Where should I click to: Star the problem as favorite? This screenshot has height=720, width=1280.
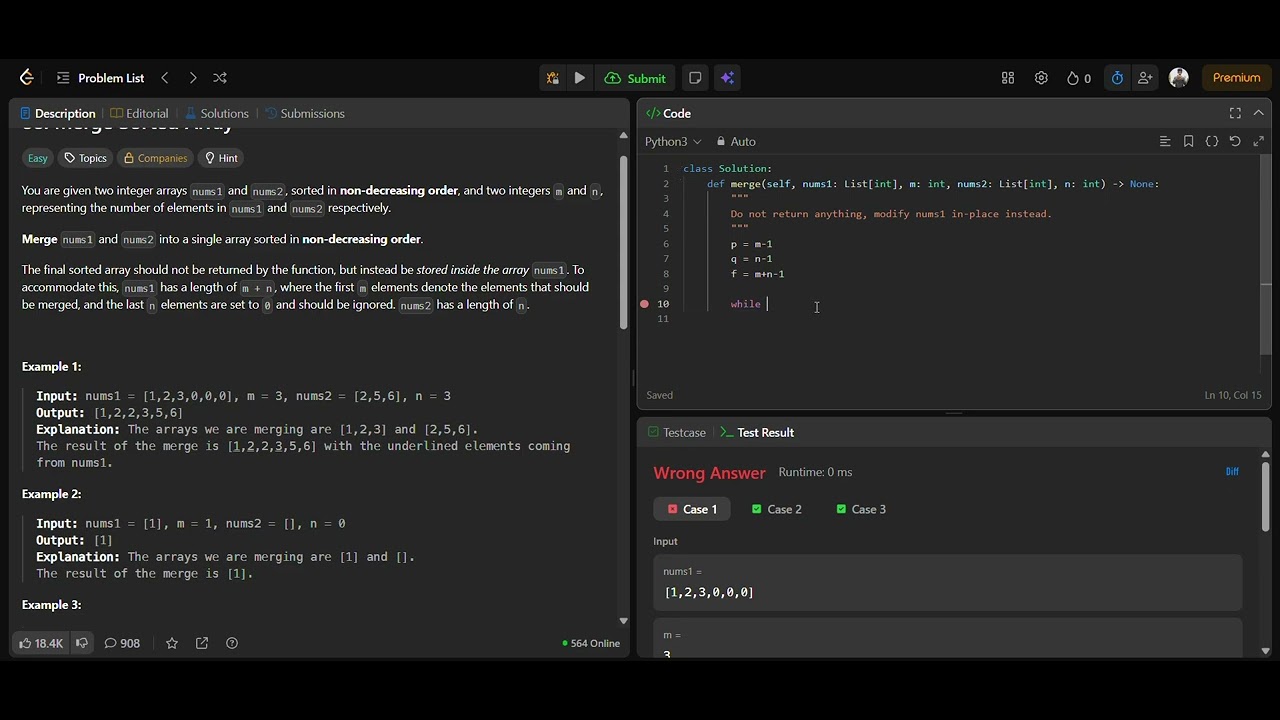[x=172, y=643]
